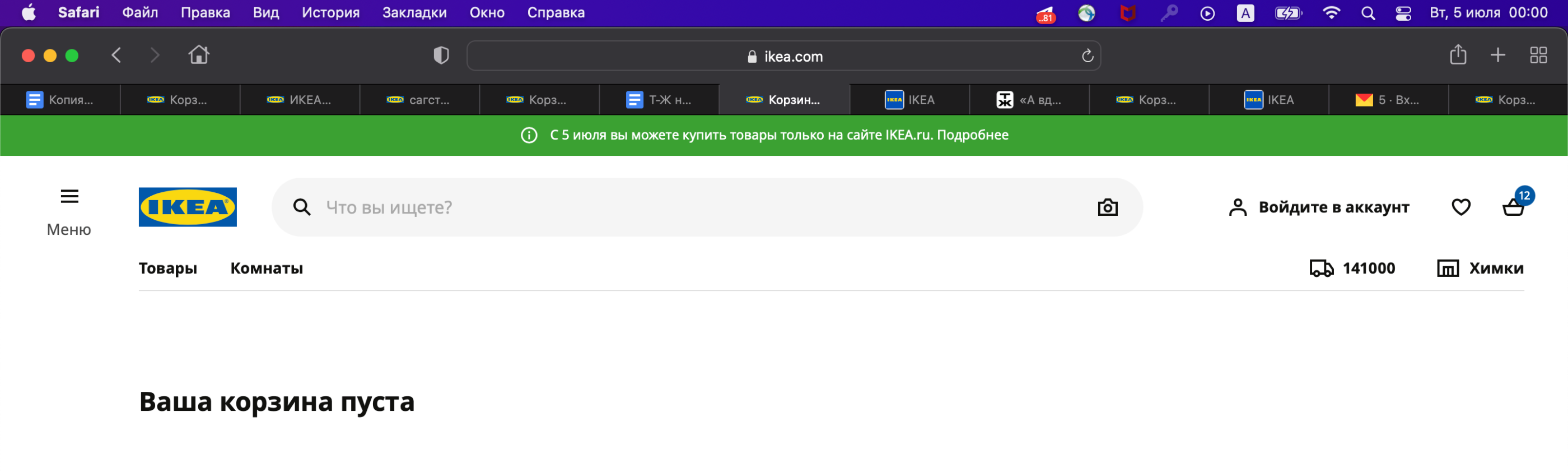
Task: Click the info icon in green banner
Action: point(529,135)
